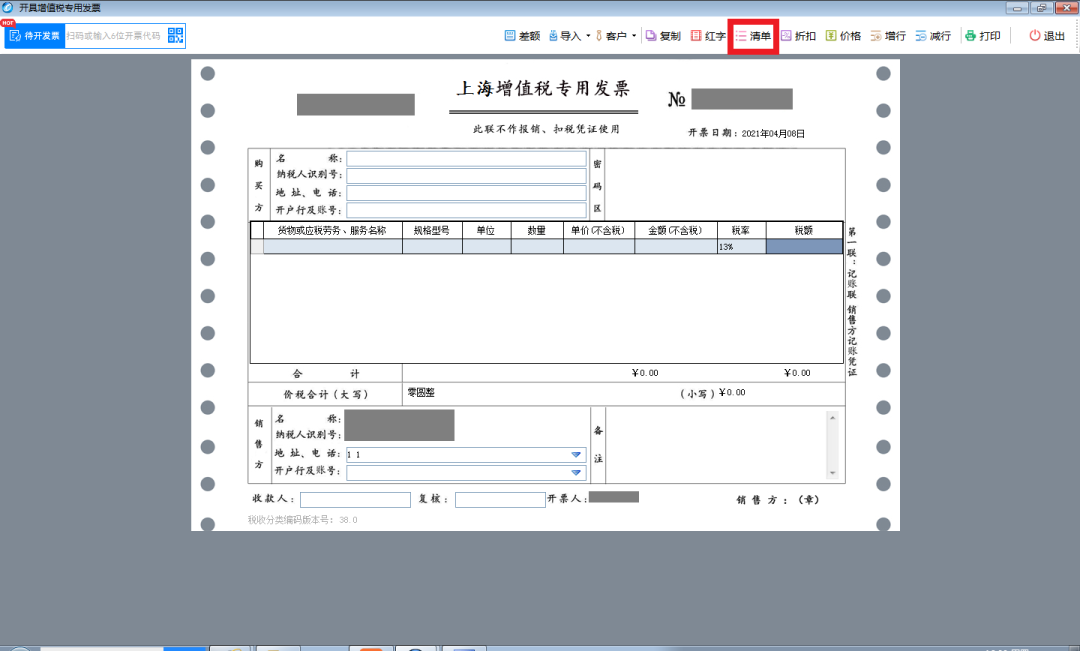Select the 红字 red invoice tool
The image size is (1080, 651).
pos(708,36)
